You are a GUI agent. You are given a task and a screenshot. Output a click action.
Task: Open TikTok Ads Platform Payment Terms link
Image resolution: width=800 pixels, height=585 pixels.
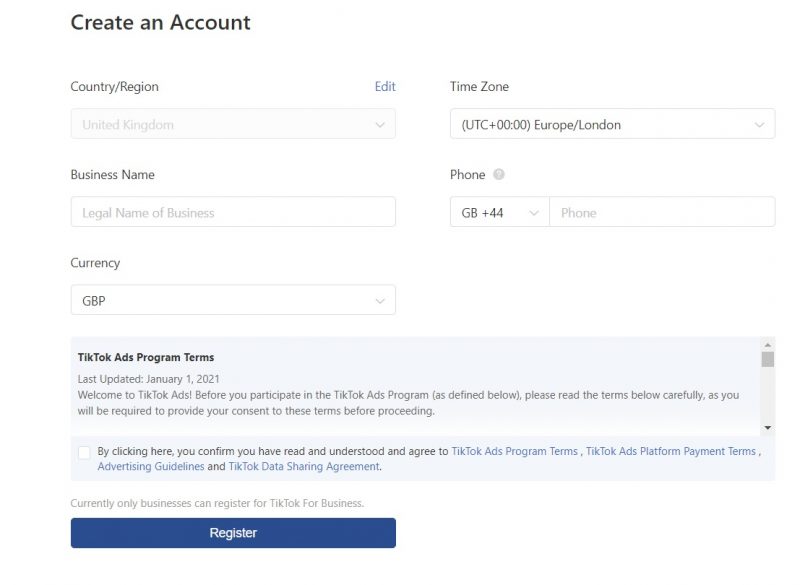(x=670, y=452)
